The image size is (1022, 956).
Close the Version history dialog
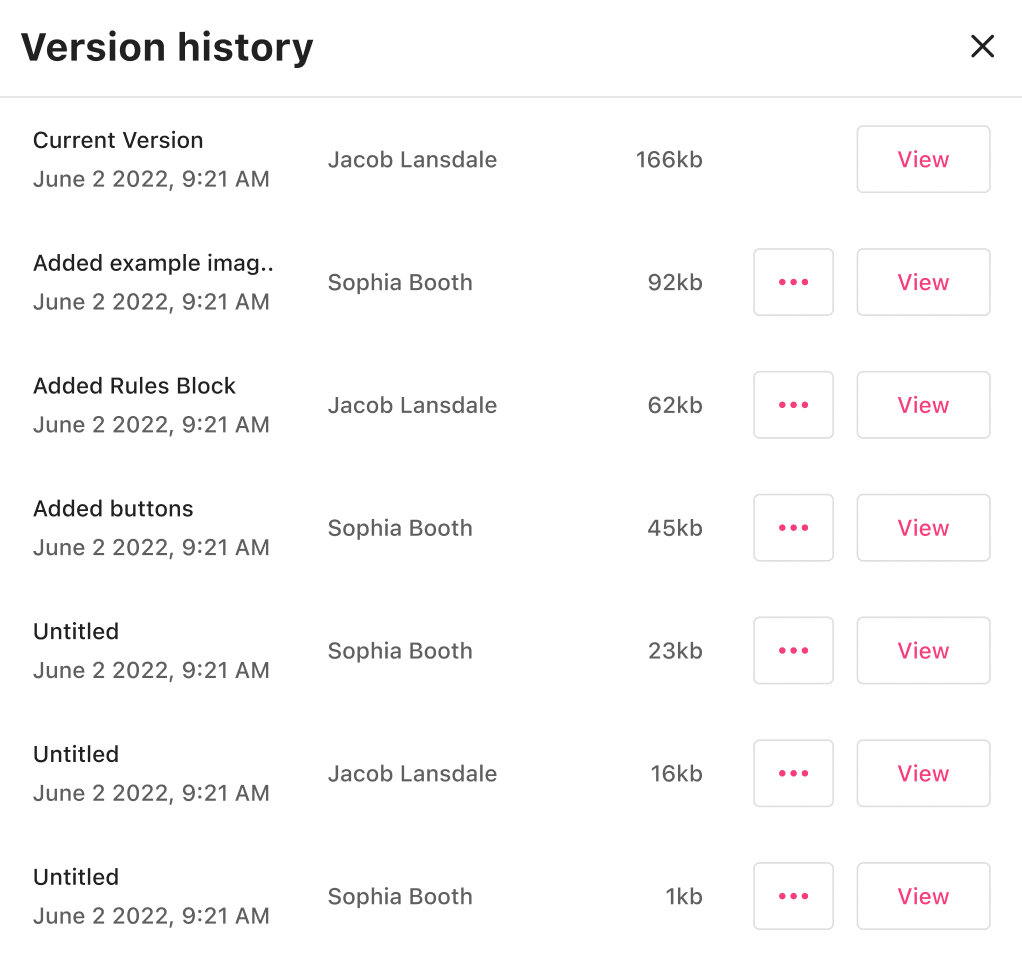(982, 46)
